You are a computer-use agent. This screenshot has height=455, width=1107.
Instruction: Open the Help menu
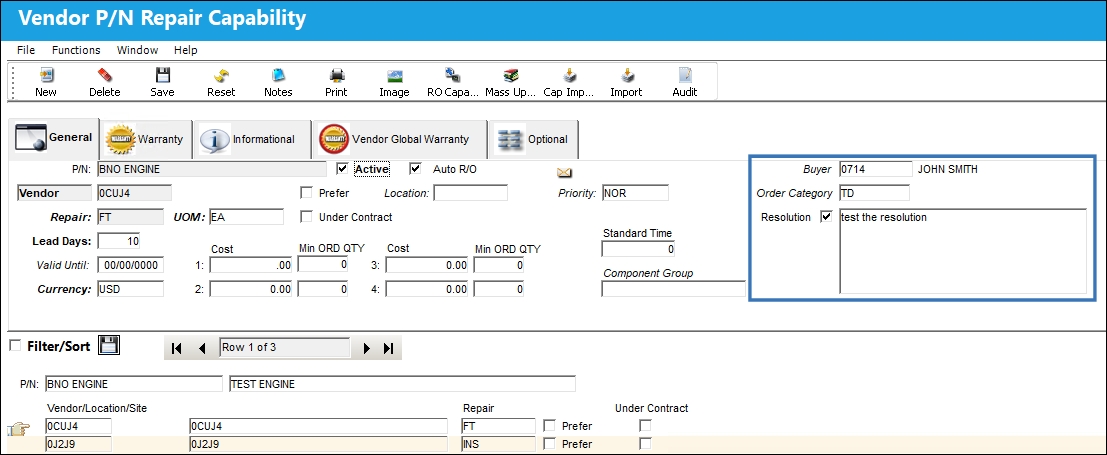coord(186,50)
